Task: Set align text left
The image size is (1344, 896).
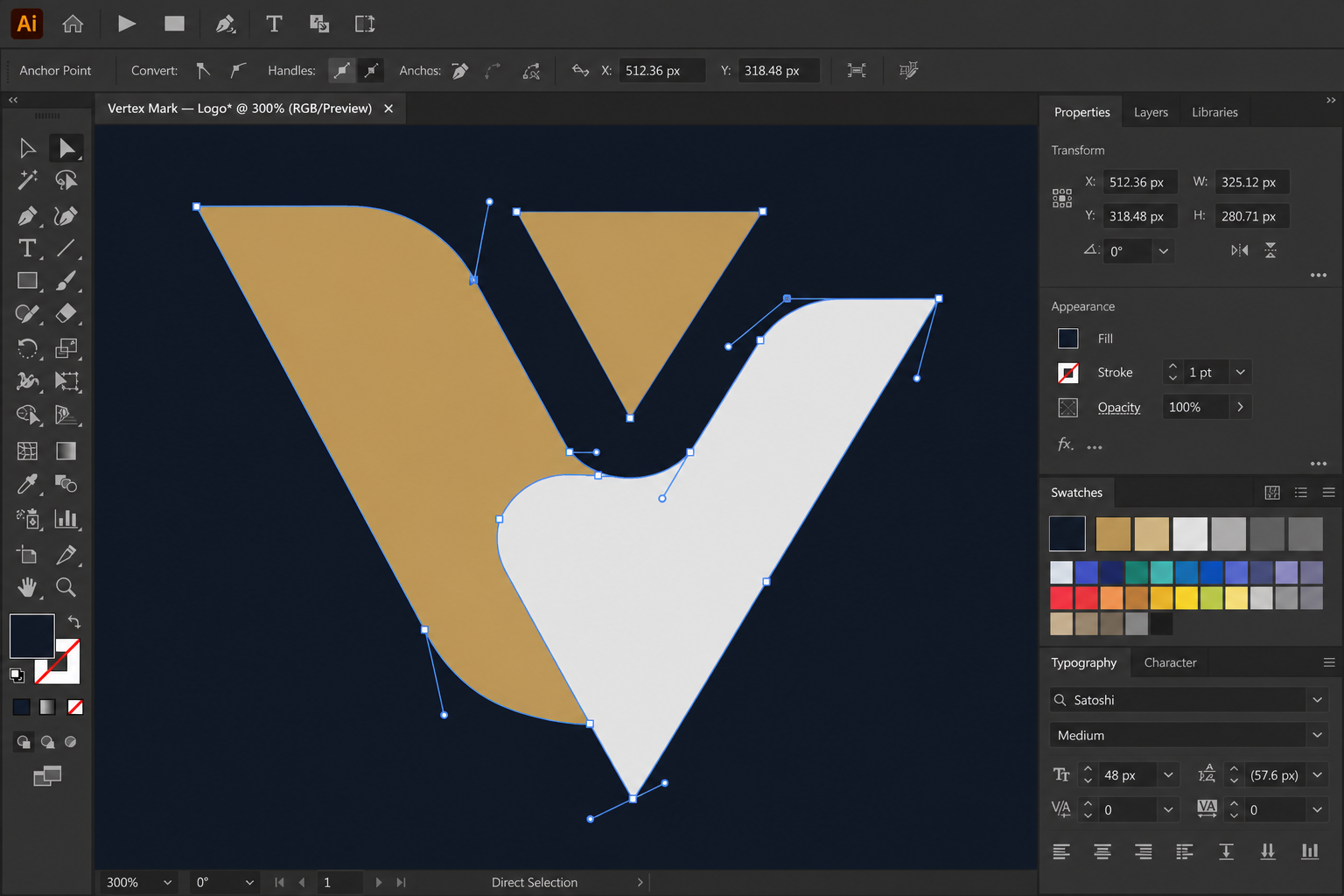Action: point(1061,851)
